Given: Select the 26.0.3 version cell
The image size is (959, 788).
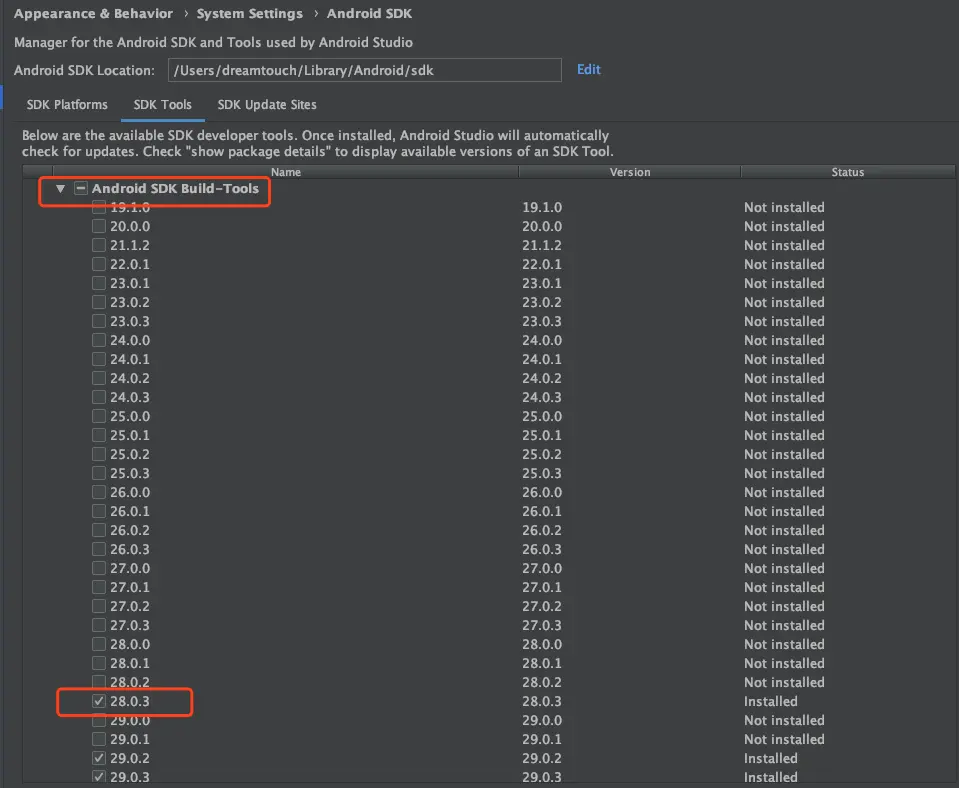Looking at the screenshot, I should click(542, 549).
